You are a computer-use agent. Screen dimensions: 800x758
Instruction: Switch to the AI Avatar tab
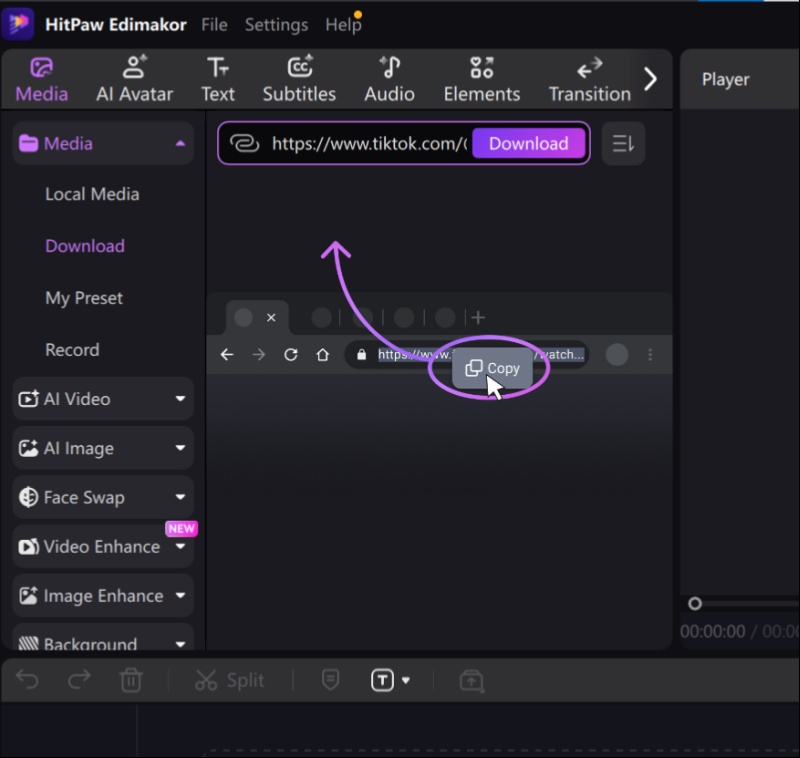click(x=135, y=80)
